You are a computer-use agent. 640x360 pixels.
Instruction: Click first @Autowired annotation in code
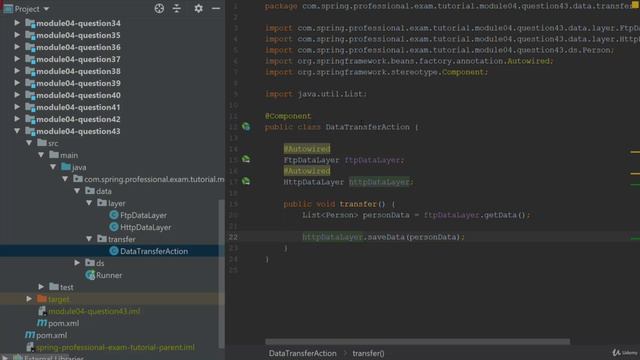coord(307,149)
